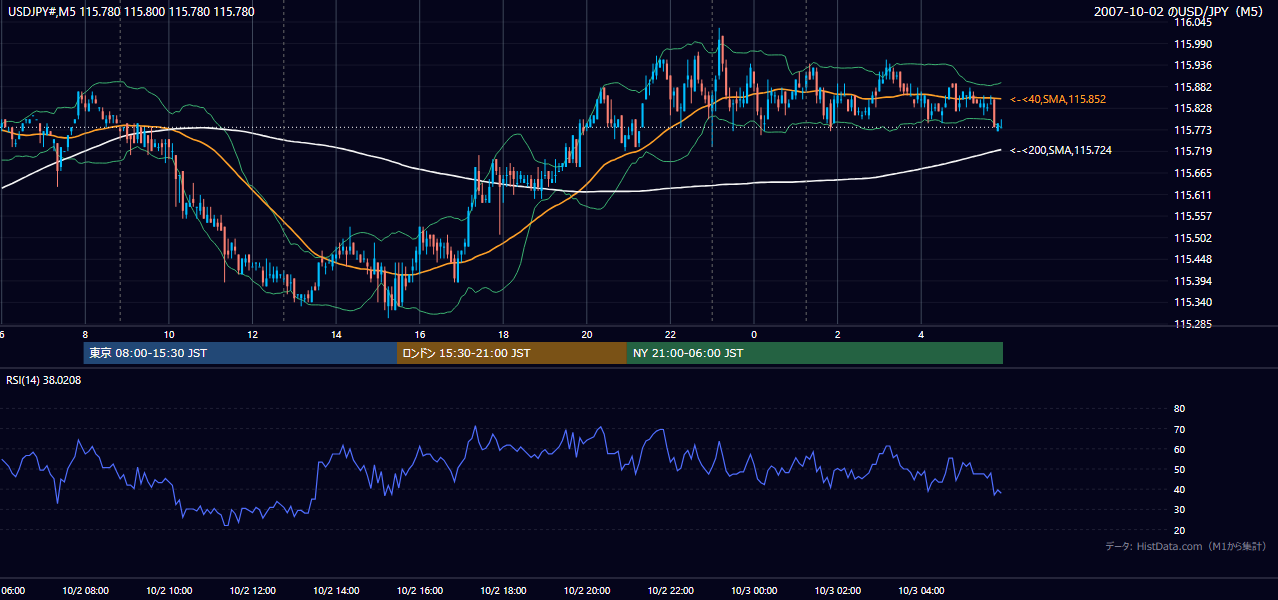Image resolution: width=1278 pixels, height=600 pixels.
Task: Click the 10/3 00:00 bottom time label
Action: pyautogui.click(x=754, y=591)
